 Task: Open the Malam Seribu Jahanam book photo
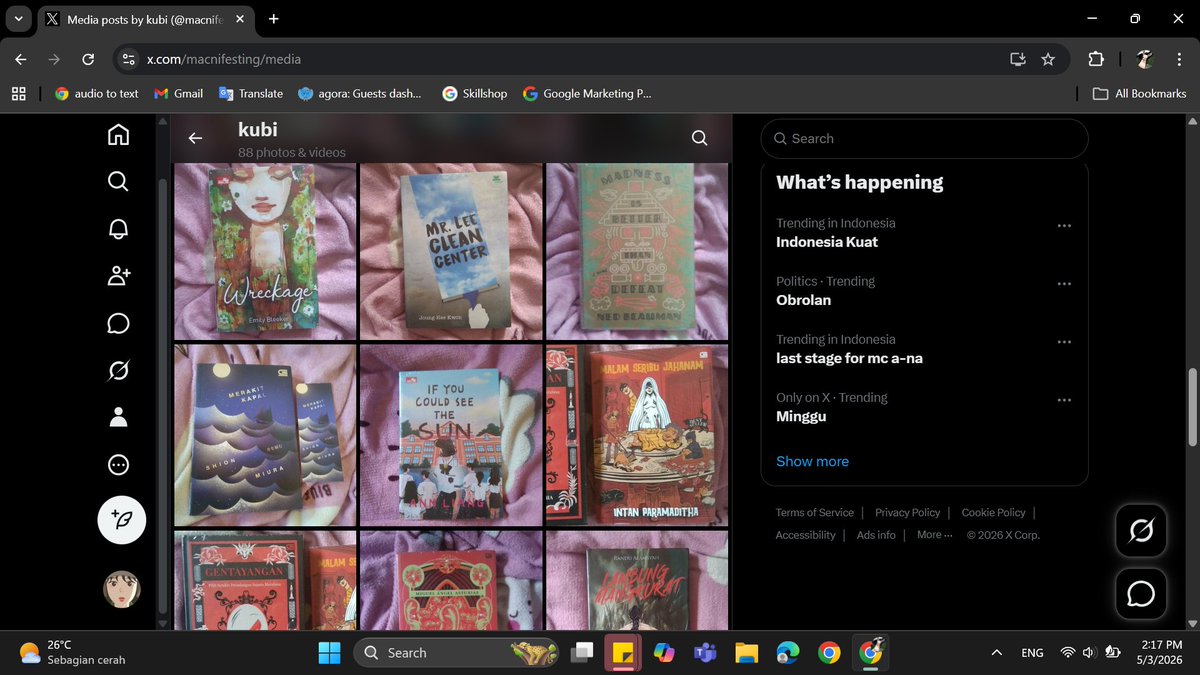(x=637, y=436)
